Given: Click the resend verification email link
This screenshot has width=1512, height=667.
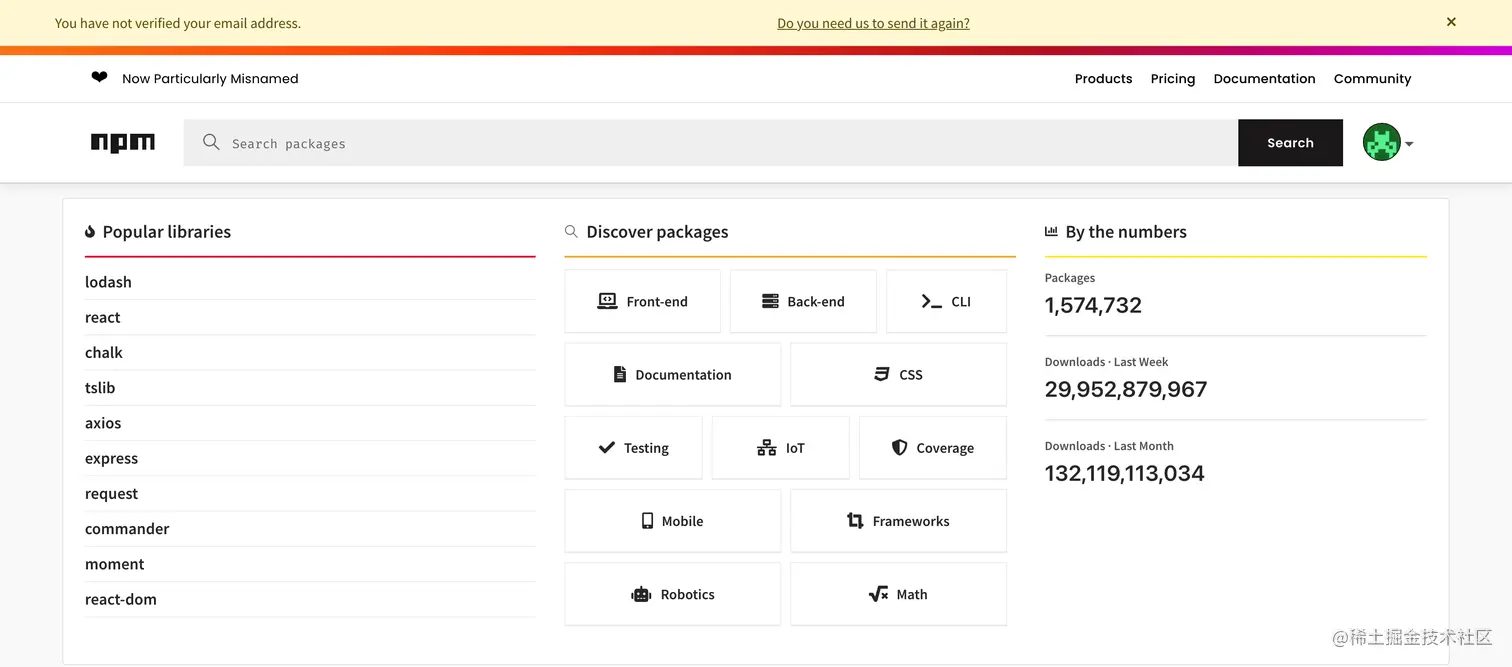Looking at the screenshot, I should click(x=873, y=23).
